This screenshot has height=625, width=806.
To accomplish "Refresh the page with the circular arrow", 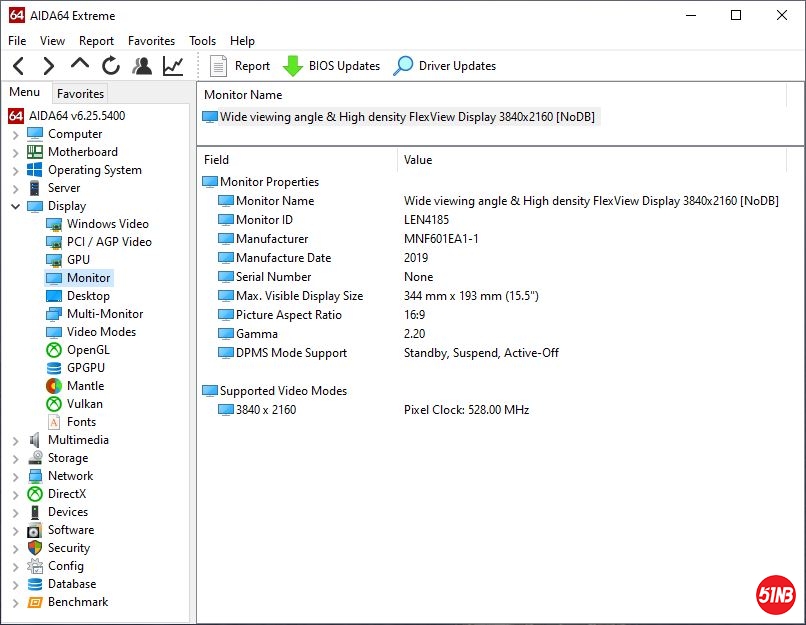I will [x=111, y=66].
